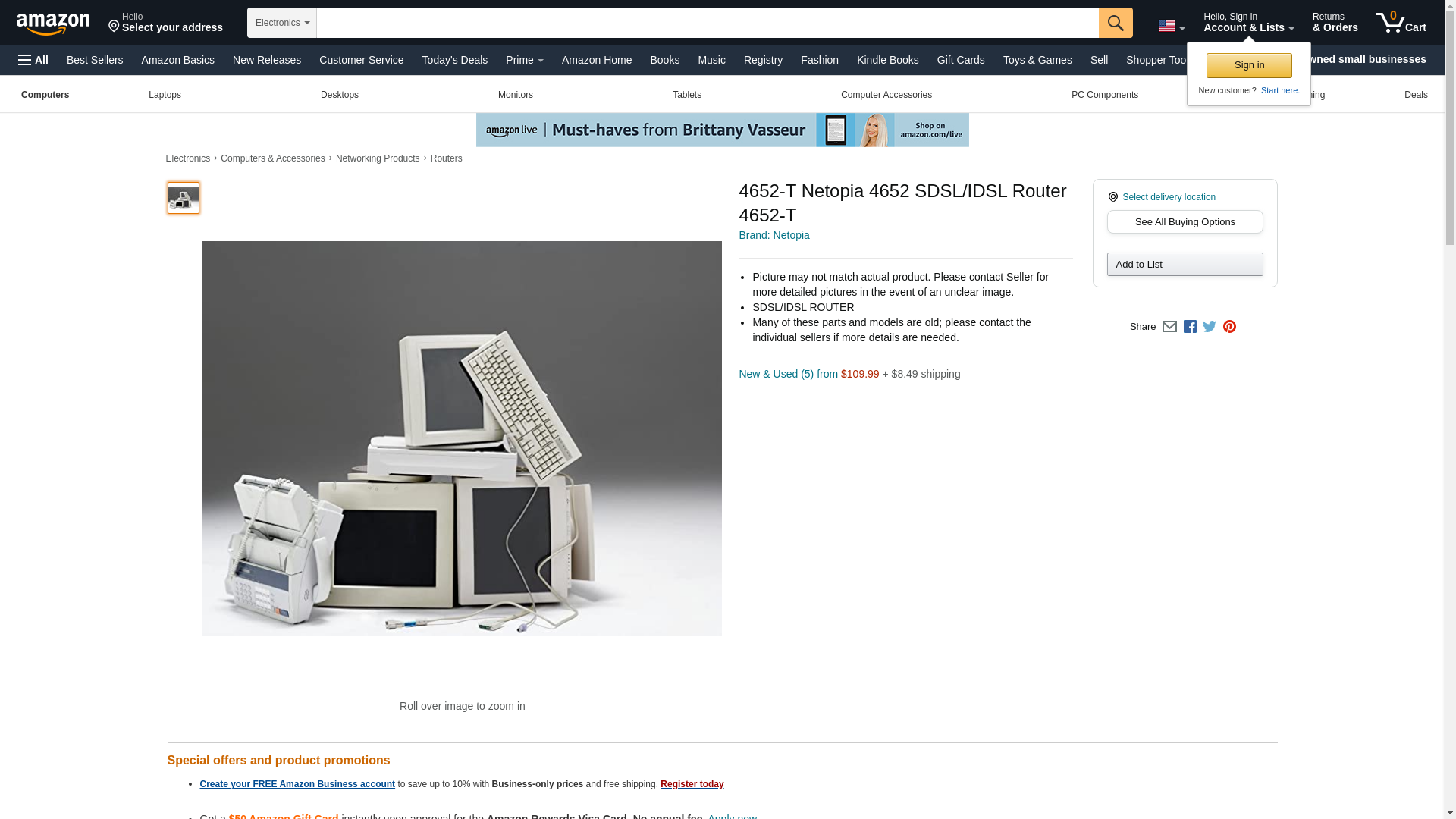
Task: Open Today's Deals in navigation bar
Action: point(455,60)
